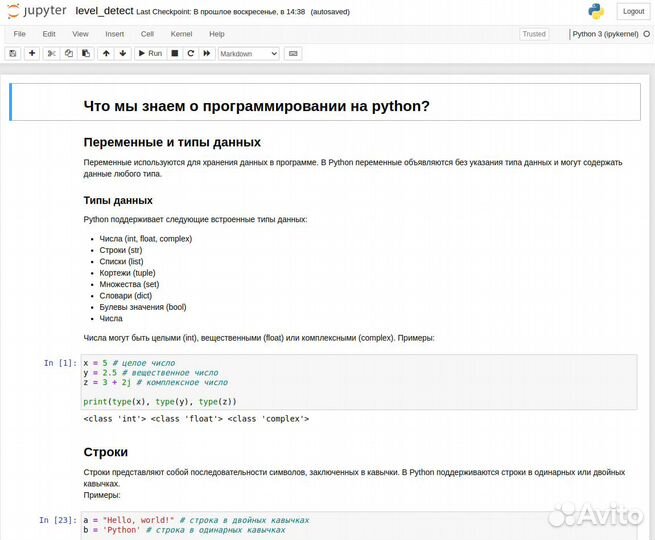Click the In [1] cell prompt
The image size is (655, 540).
pos(60,363)
